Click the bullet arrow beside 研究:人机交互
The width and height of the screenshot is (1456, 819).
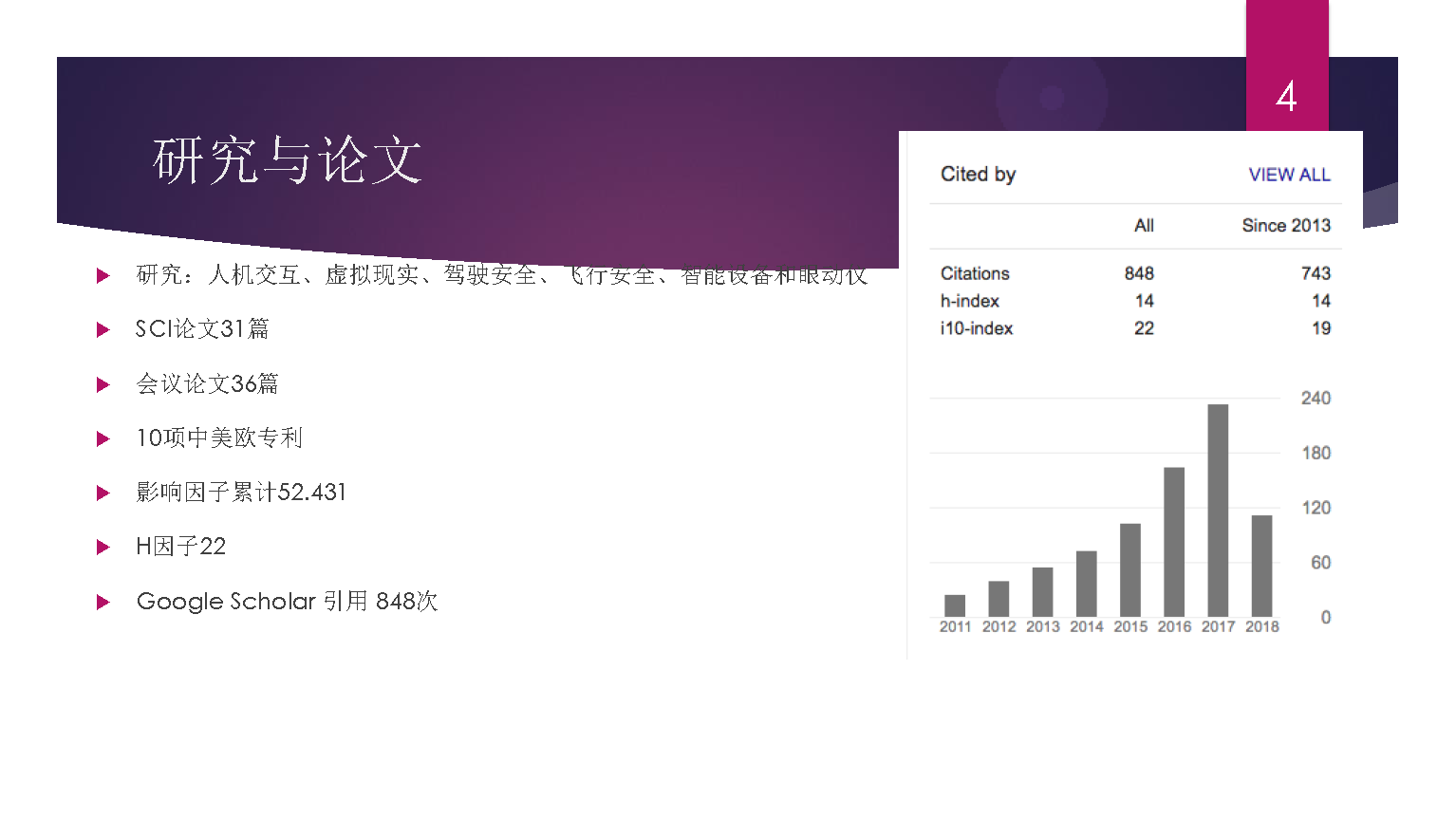(103, 276)
